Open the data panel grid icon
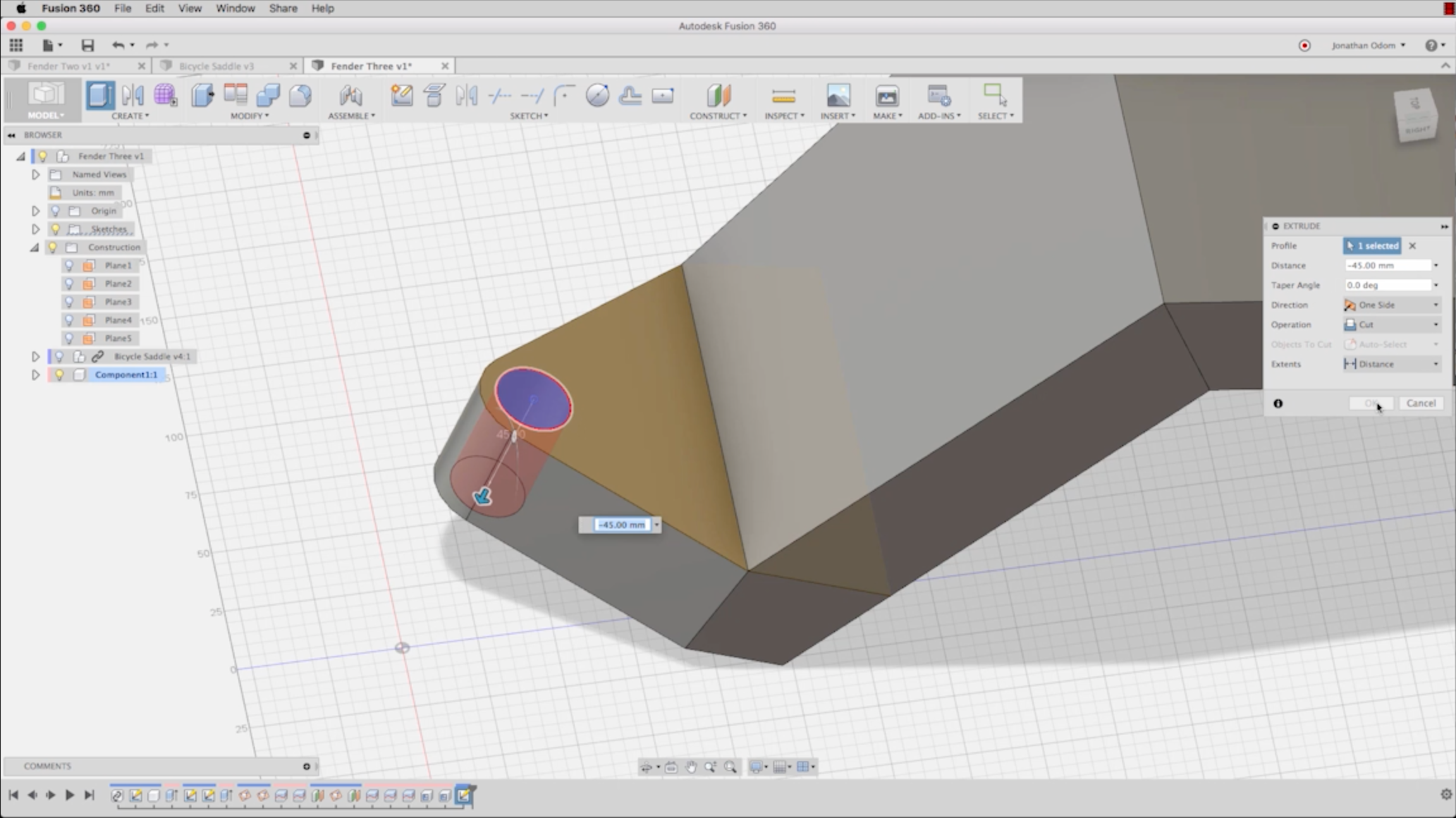1456x818 pixels. click(16, 45)
